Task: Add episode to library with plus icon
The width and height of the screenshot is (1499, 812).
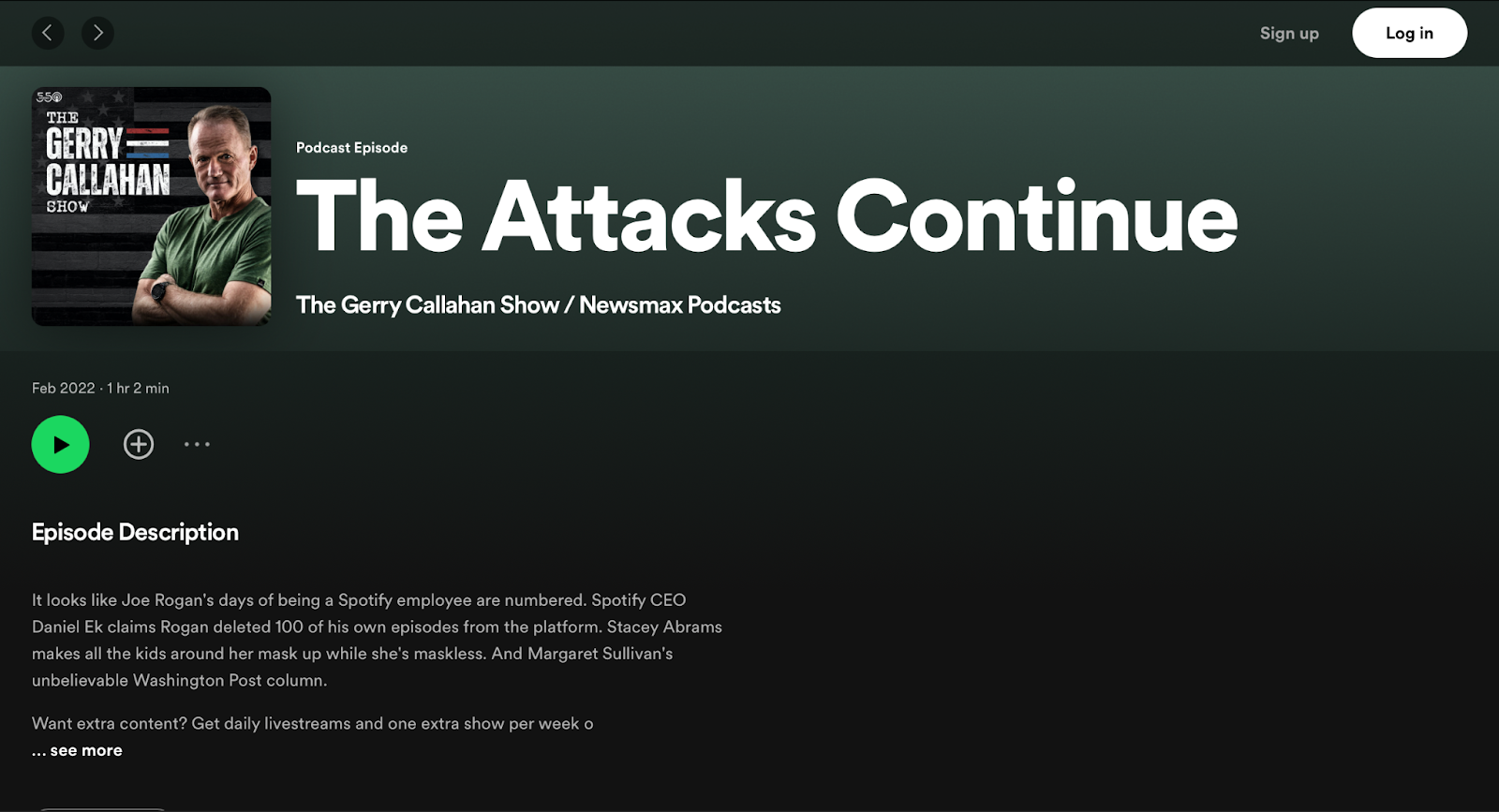Action: 139,444
